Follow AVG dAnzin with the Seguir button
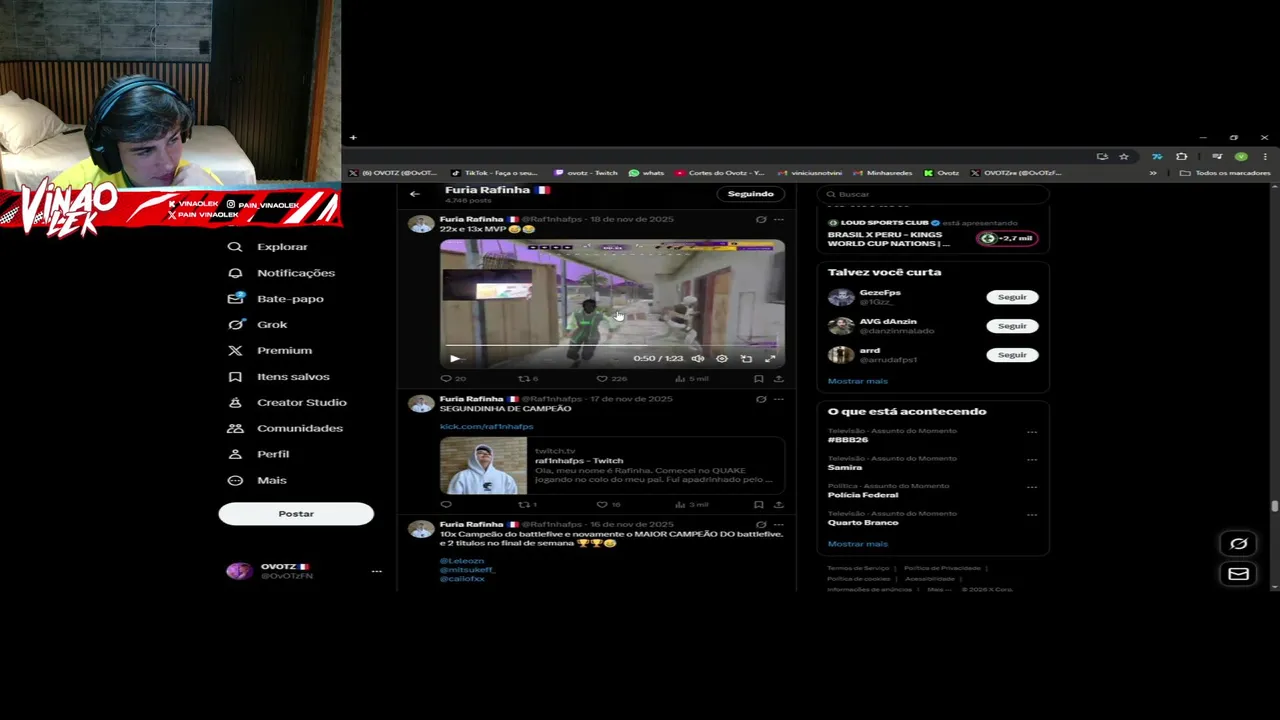Viewport: 1280px width, 720px height. point(1012,326)
